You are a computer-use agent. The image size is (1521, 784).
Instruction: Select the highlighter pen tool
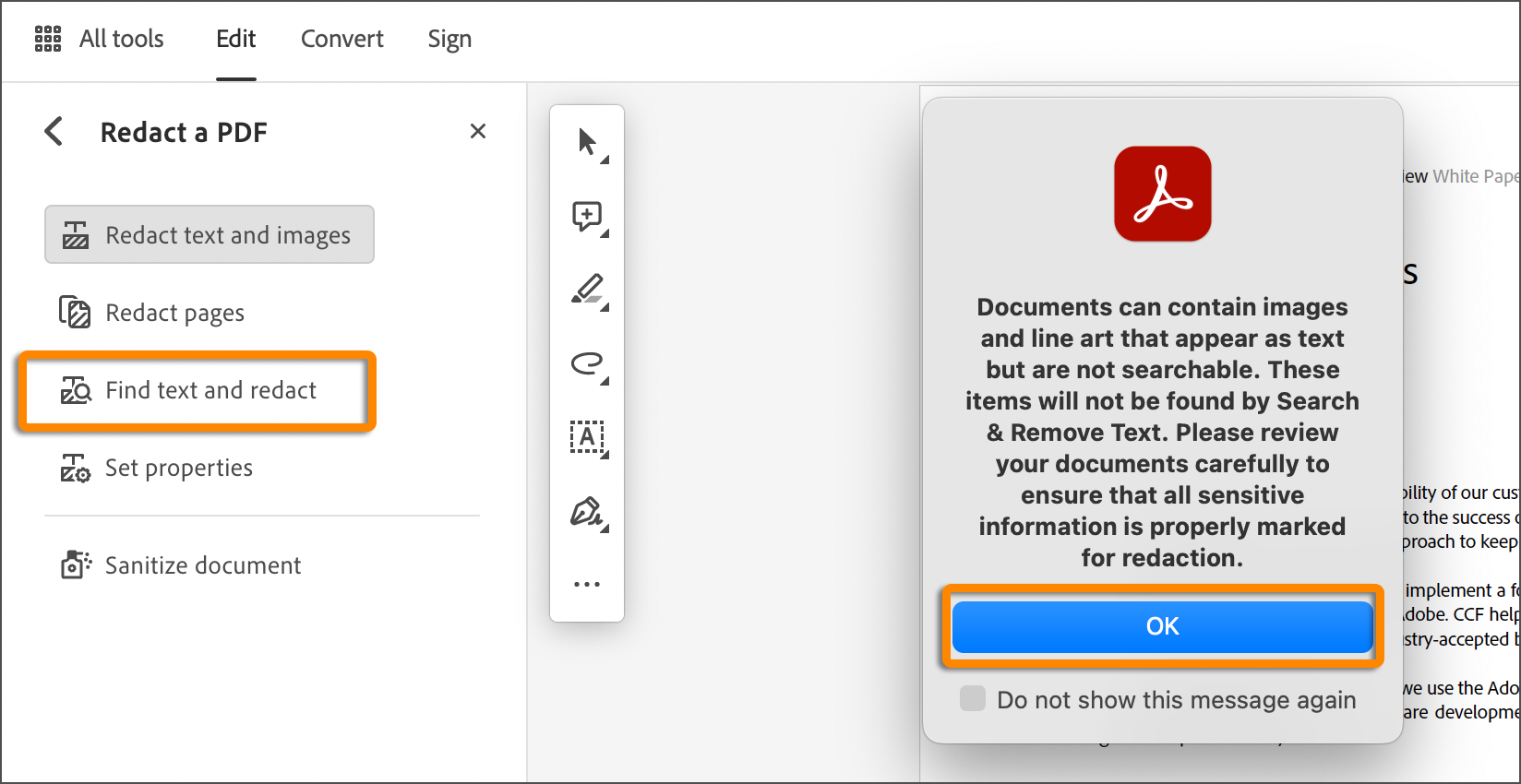(x=587, y=290)
